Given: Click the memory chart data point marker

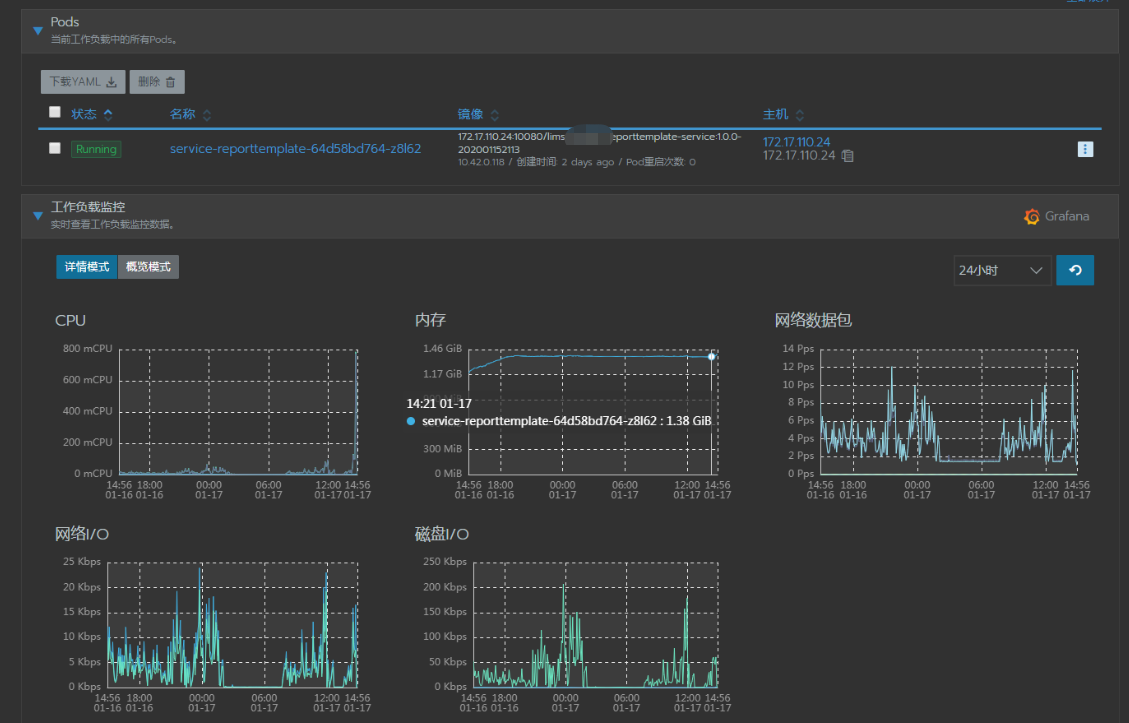Looking at the screenshot, I should click(x=711, y=356).
